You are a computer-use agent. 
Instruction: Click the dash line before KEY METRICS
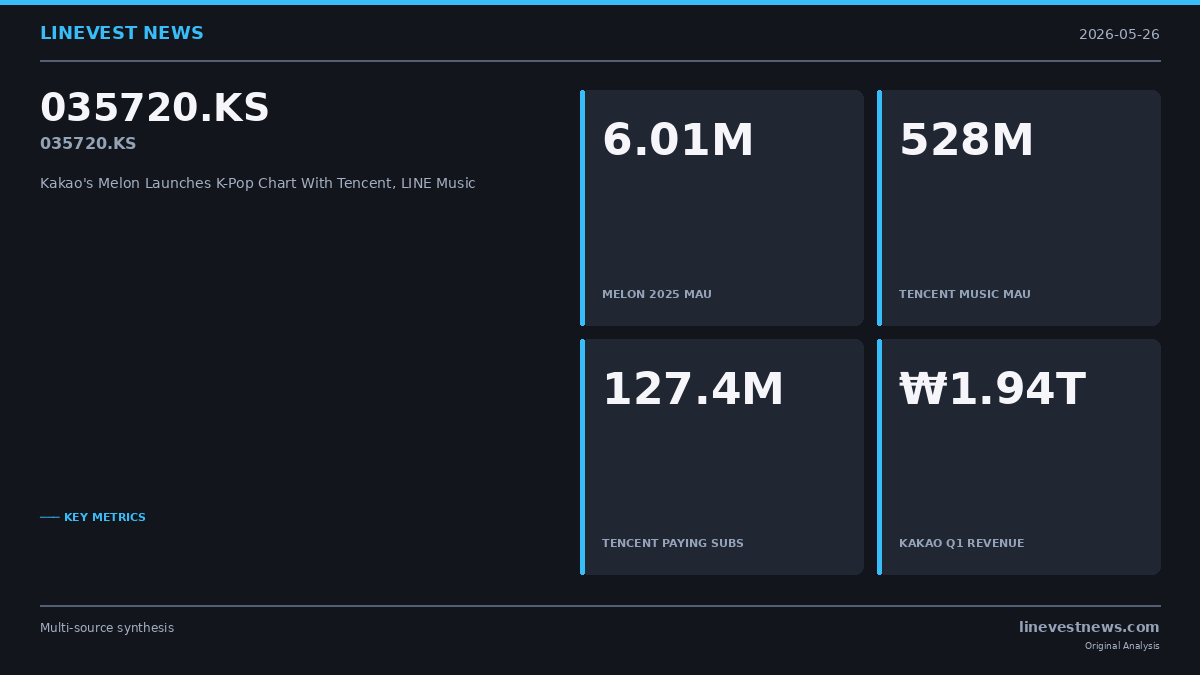50,518
